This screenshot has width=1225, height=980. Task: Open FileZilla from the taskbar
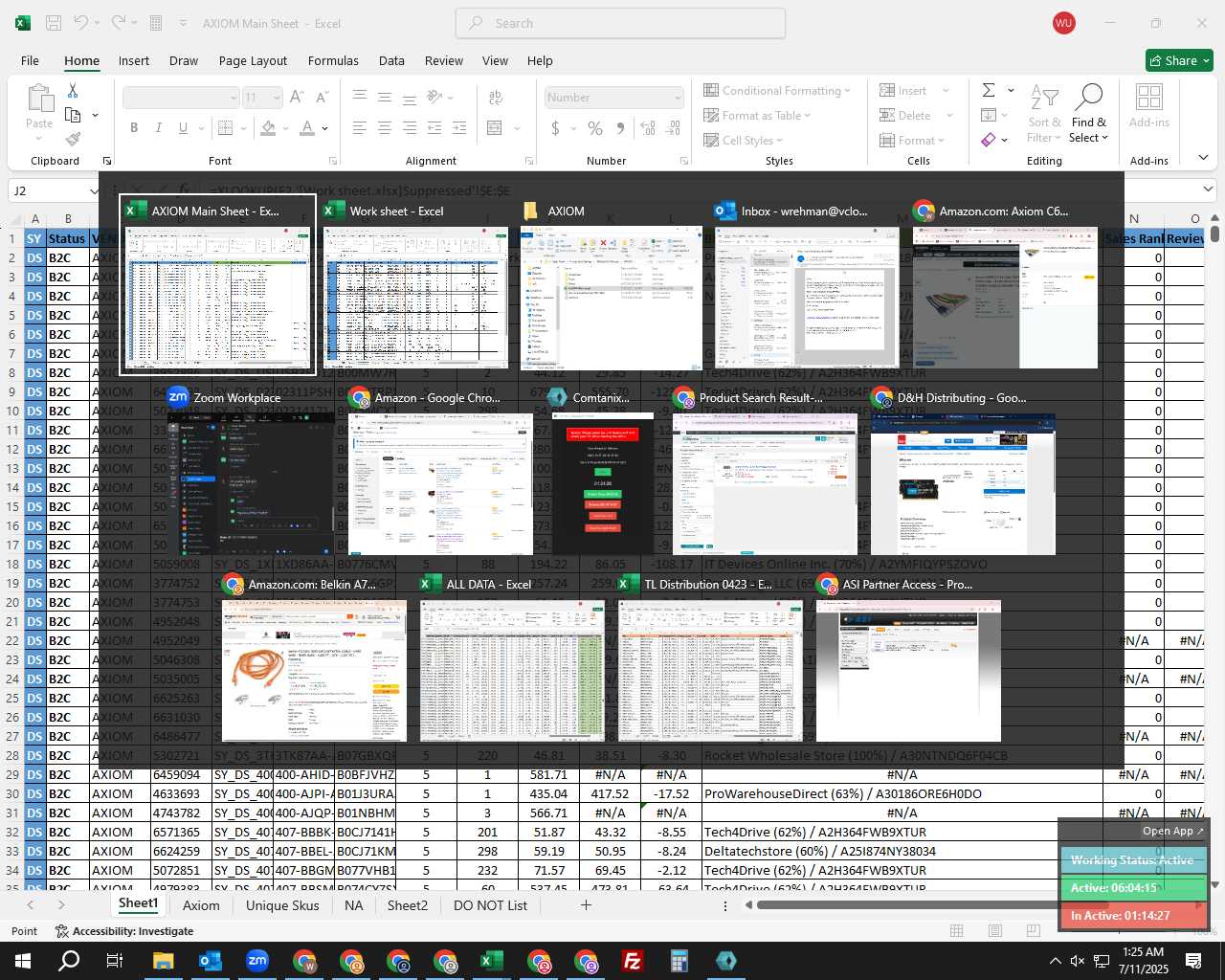tap(633, 961)
